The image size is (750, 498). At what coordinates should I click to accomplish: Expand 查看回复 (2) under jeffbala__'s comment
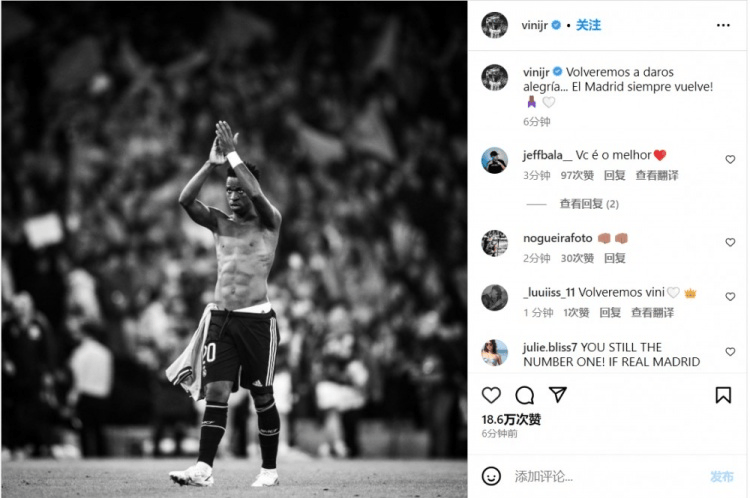pos(589,204)
